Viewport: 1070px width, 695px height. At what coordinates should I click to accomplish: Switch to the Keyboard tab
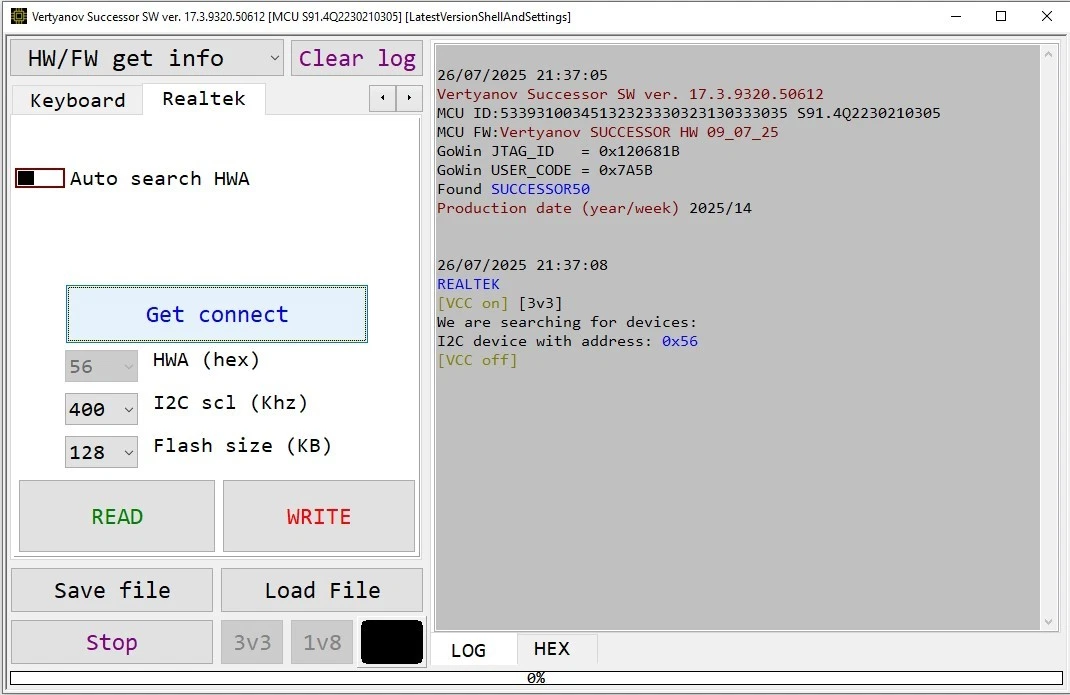coord(77,100)
